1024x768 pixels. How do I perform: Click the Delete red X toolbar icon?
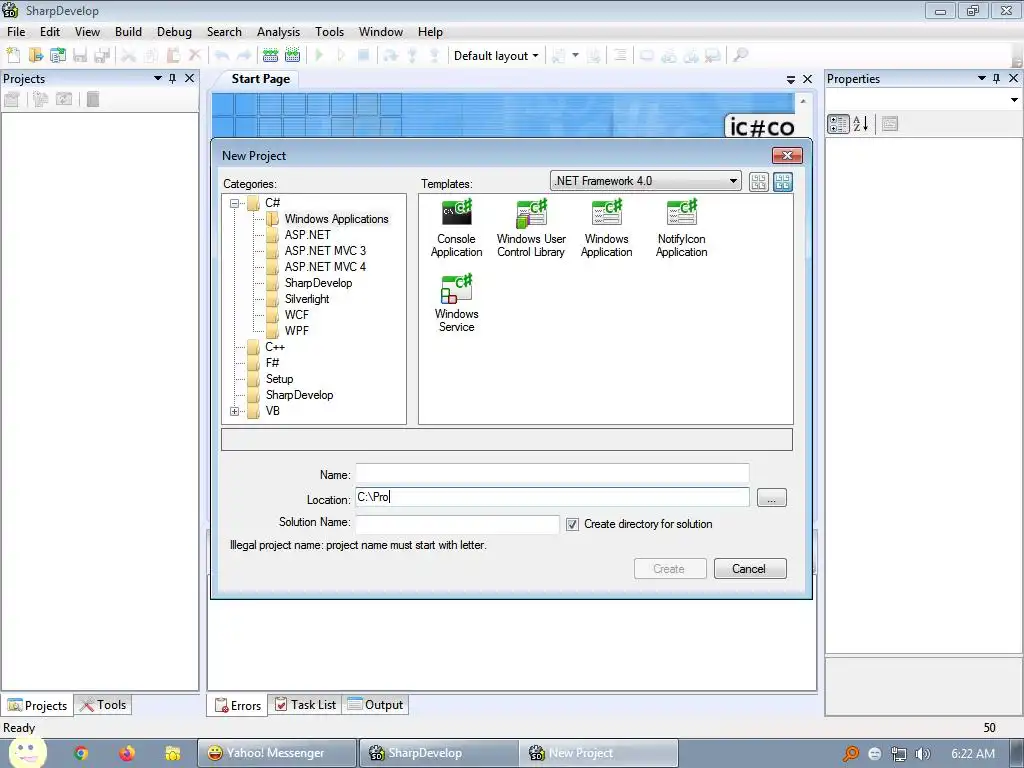[x=195, y=56]
